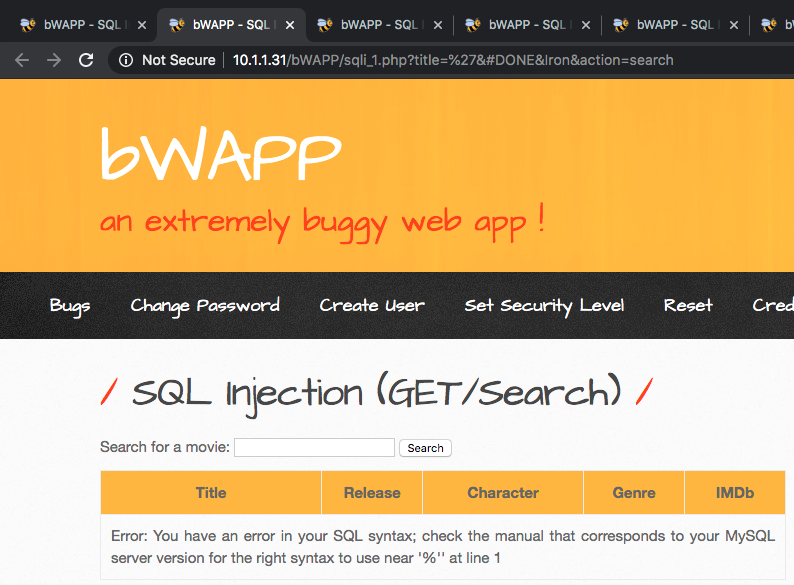The height and width of the screenshot is (585, 794).
Task: Close the fifth bWAPP - SQL tab
Action: point(734,25)
